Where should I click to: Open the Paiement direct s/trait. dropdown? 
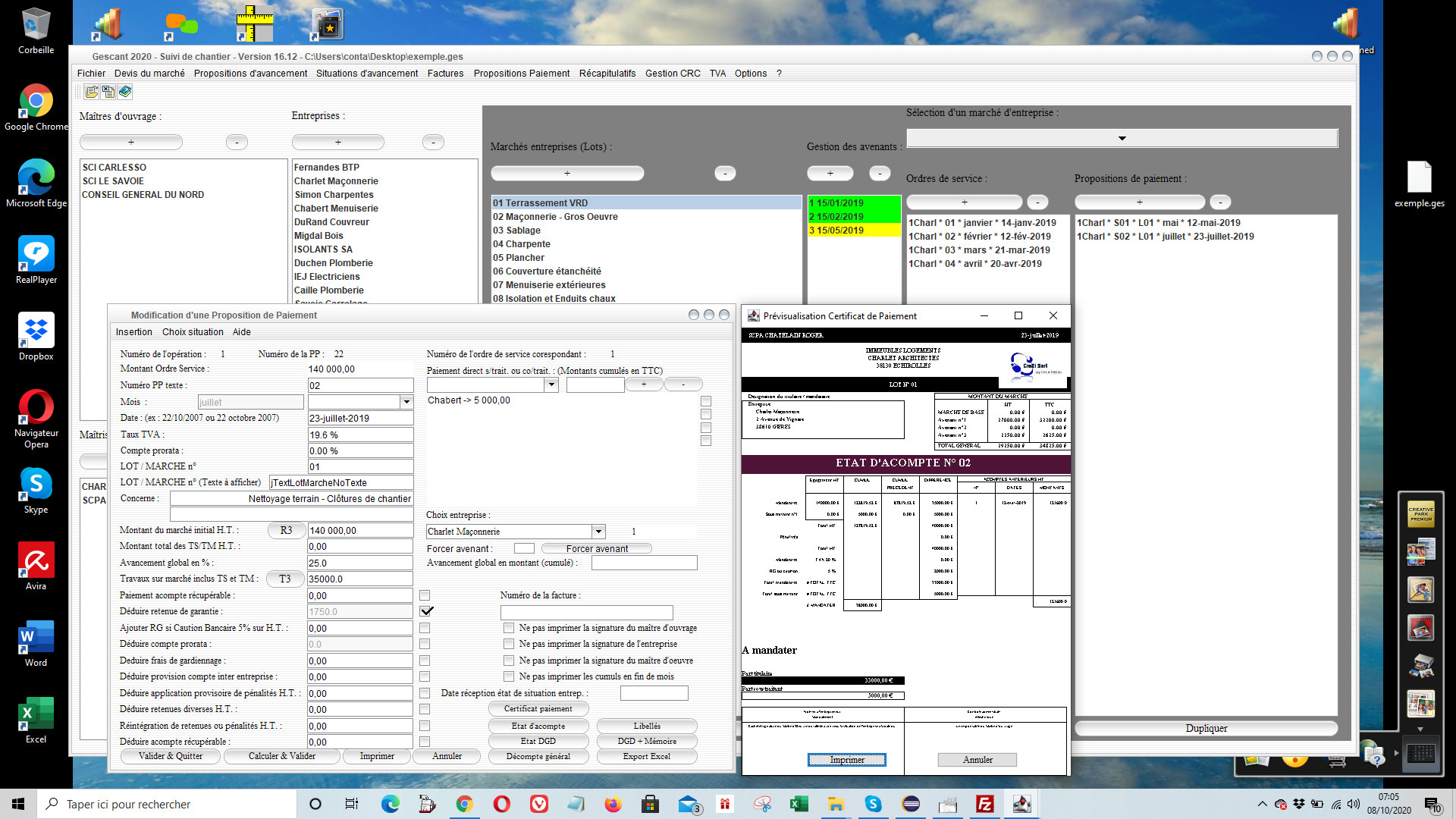[551, 384]
